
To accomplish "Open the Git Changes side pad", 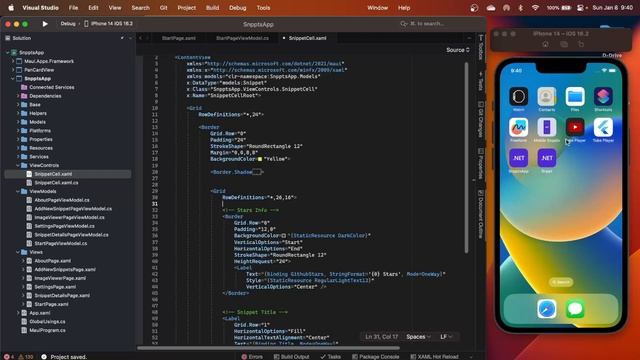I will [481, 119].
